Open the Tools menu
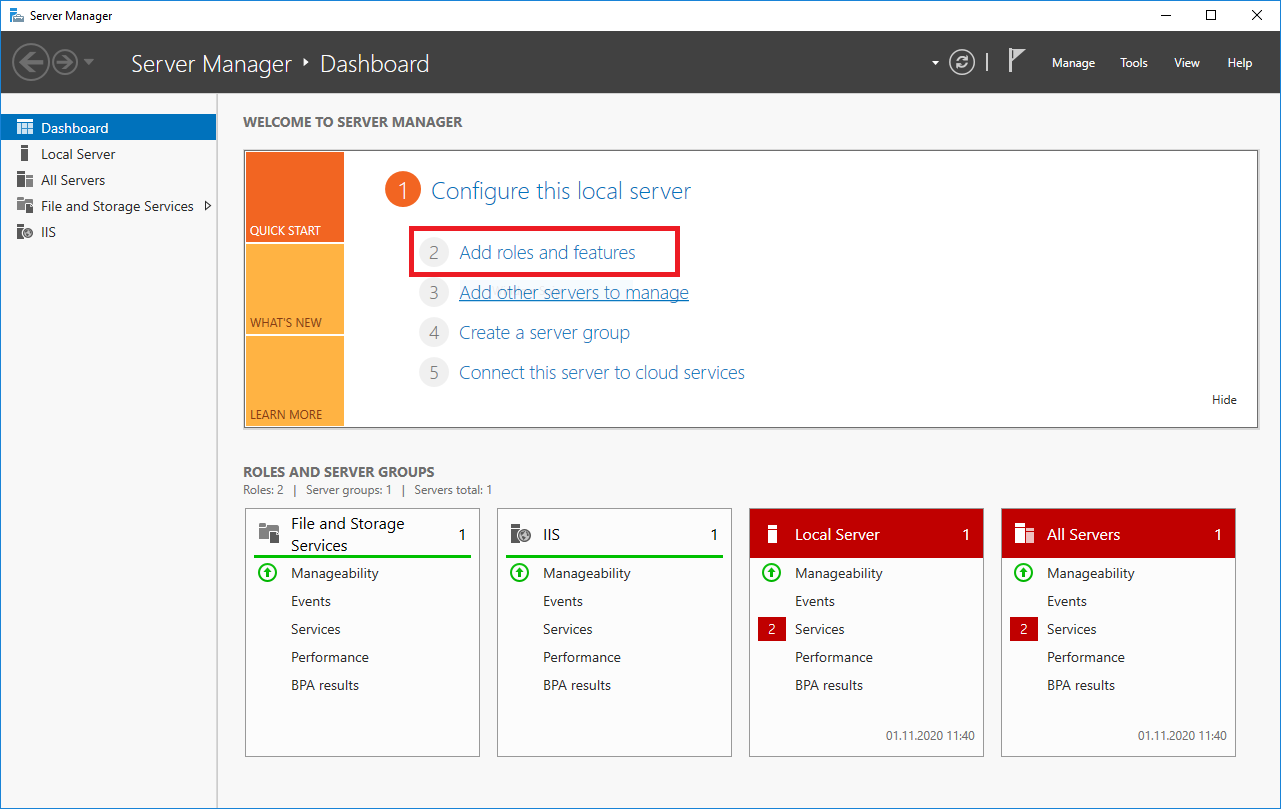Screen dimensions: 1281x809 1133,63
